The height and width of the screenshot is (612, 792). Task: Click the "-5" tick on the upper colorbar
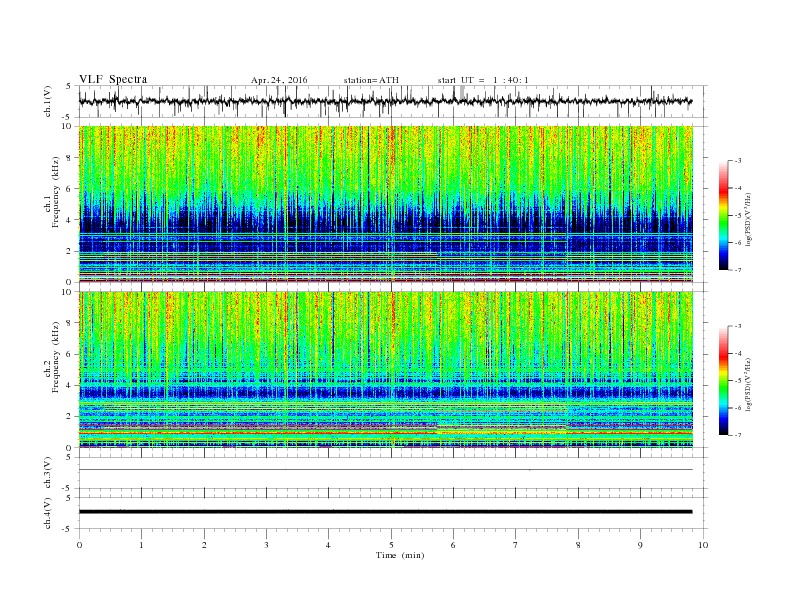tap(738, 216)
